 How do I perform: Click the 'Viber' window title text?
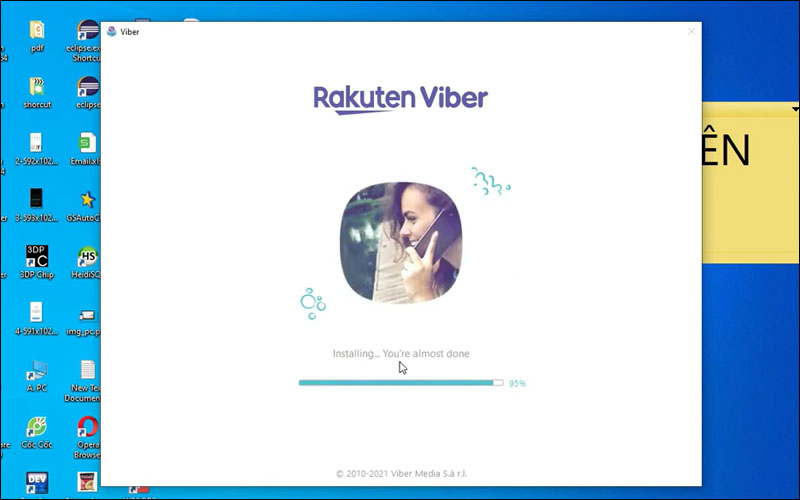(130, 32)
